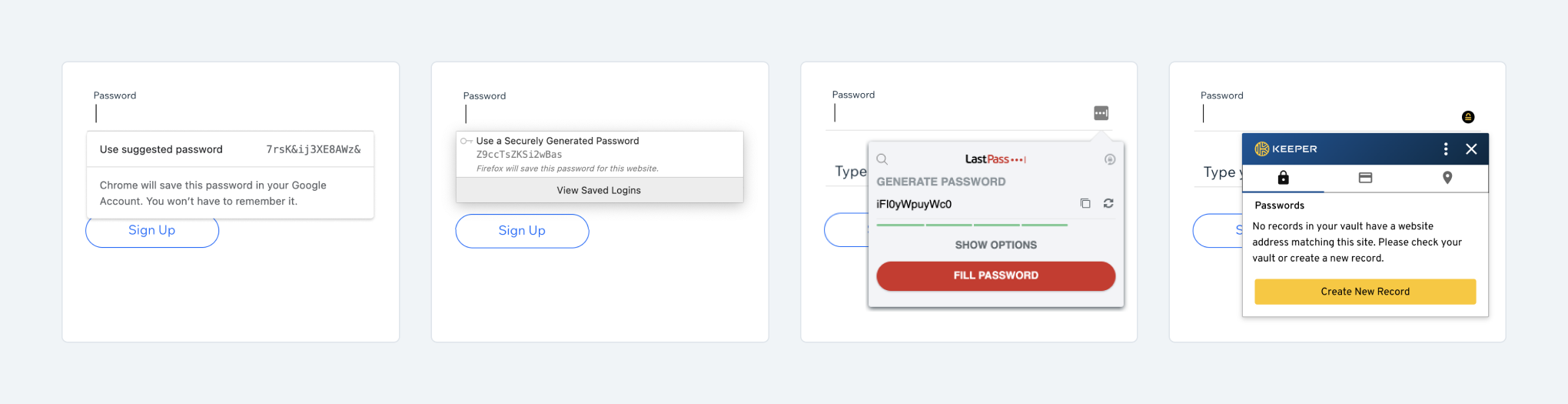Close the Keeper popup panel

1471,149
